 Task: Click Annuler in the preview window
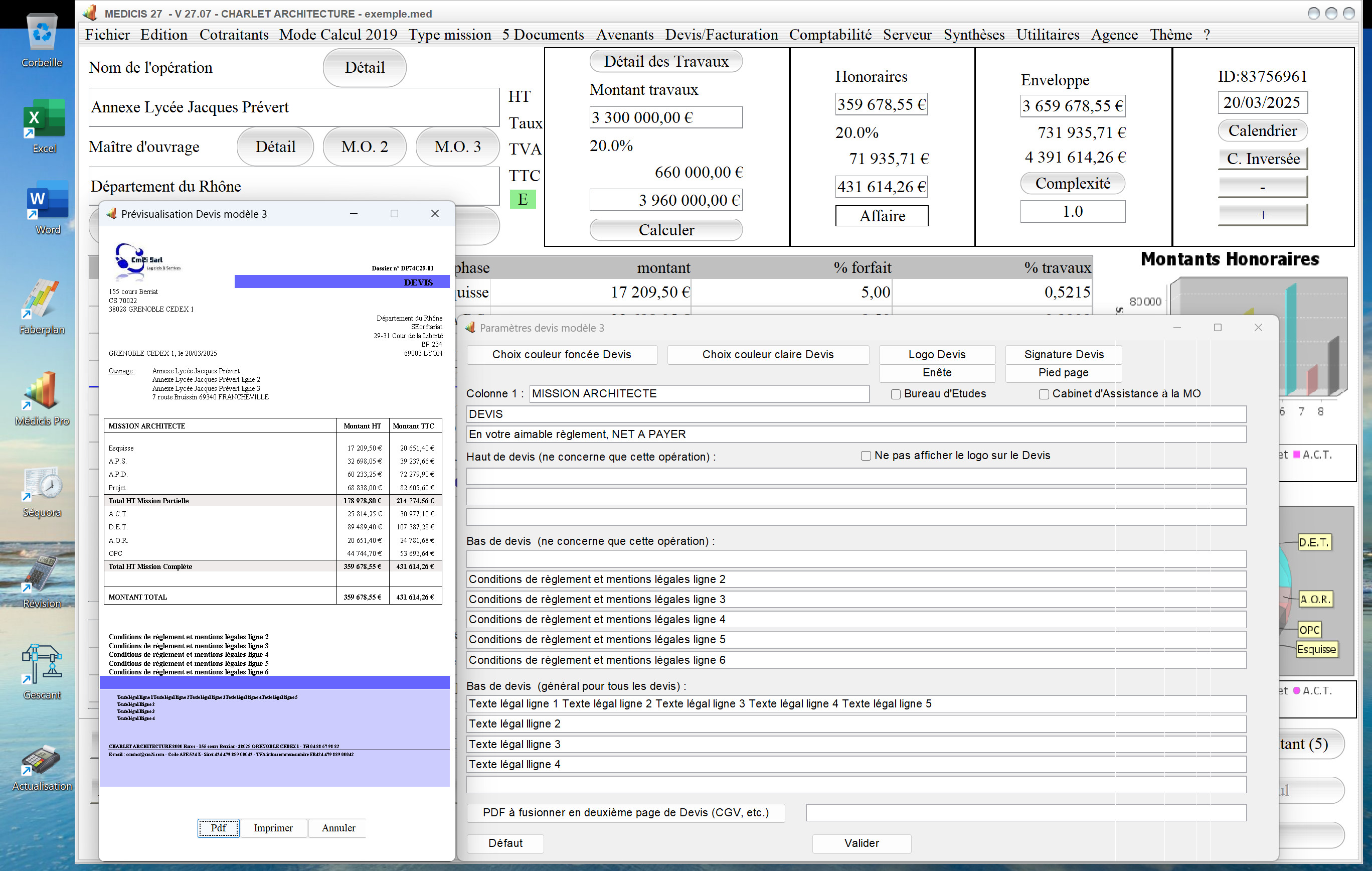coord(338,828)
